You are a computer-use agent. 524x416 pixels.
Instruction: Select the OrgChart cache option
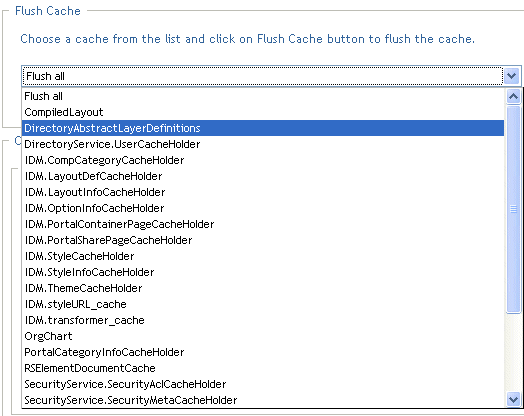(x=263, y=336)
